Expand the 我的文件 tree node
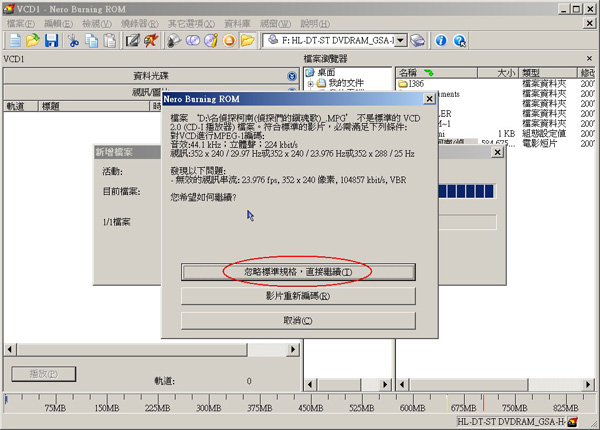Image resolution: width=600 pixels, height=430 pixels. (x=311, y=83)
